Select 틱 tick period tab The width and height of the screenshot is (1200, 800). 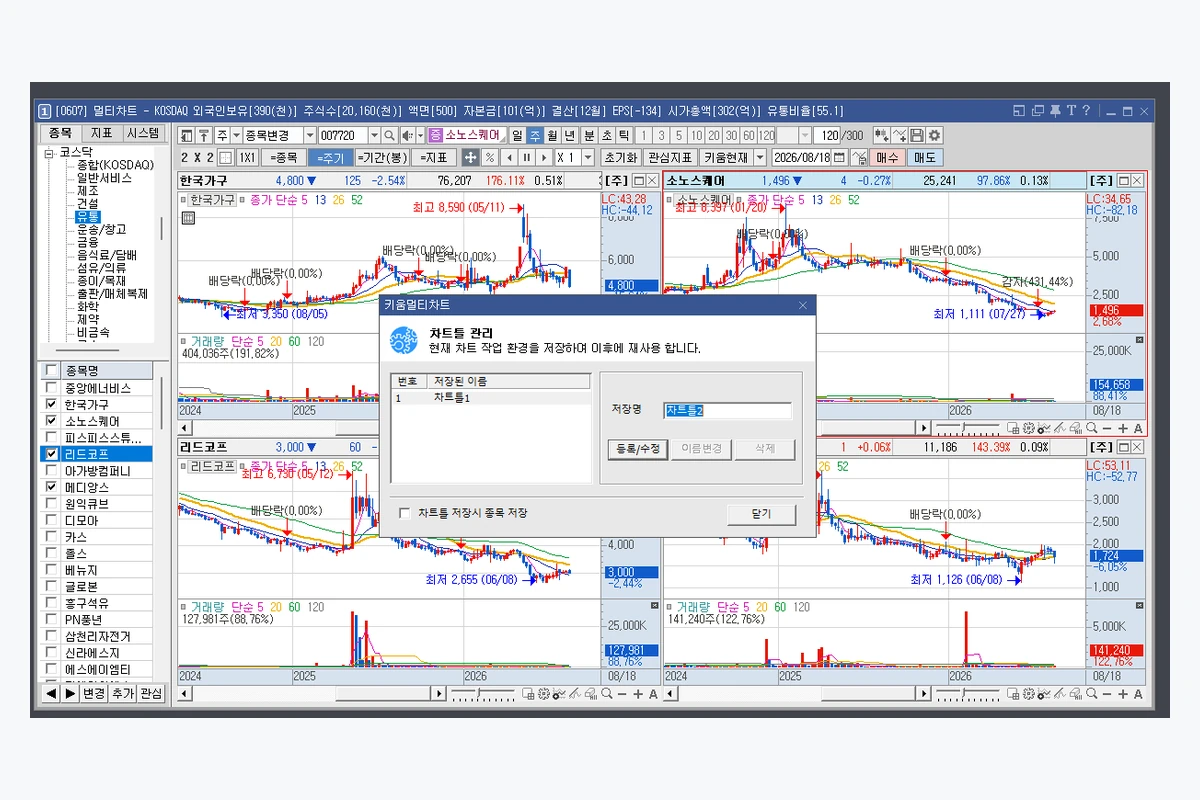(622, 135)
